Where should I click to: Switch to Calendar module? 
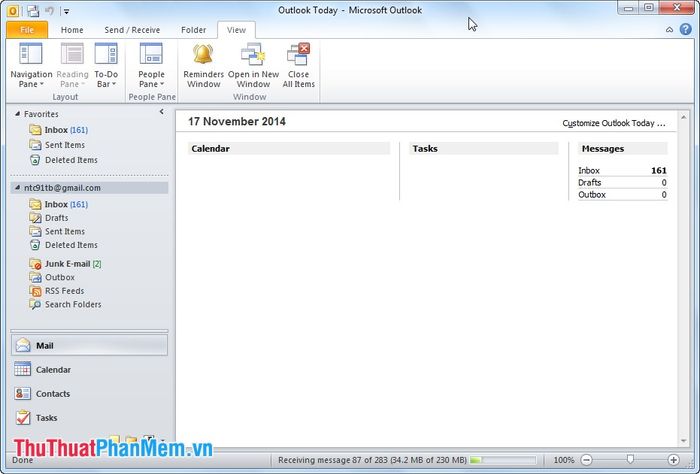click(x=89, y=370)
